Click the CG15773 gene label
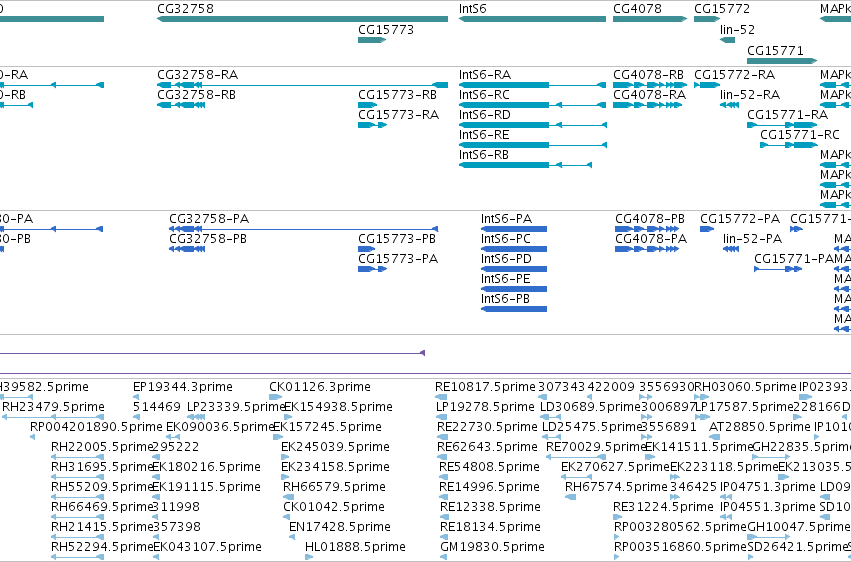The width and height of the screenshot is (851, 562). pos(386,30)
